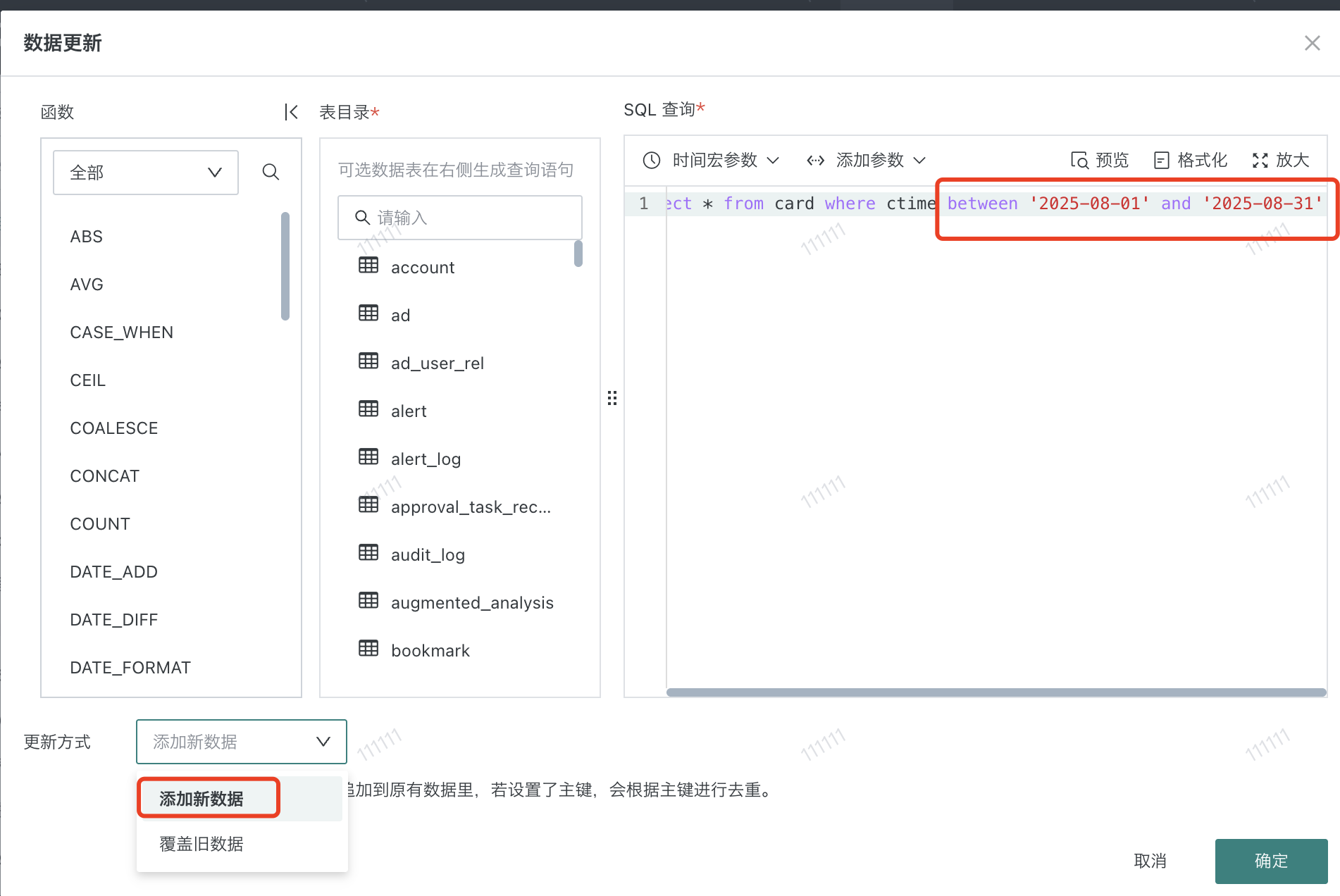Viewport: 1340px width, 896px height.
Task: Select the augmented_analysis table name
Action: 473,603
